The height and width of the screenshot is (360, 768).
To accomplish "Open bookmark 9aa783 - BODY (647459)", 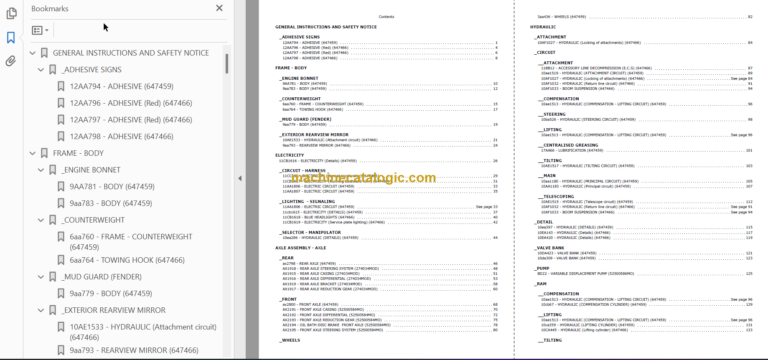I will [111, 203].
